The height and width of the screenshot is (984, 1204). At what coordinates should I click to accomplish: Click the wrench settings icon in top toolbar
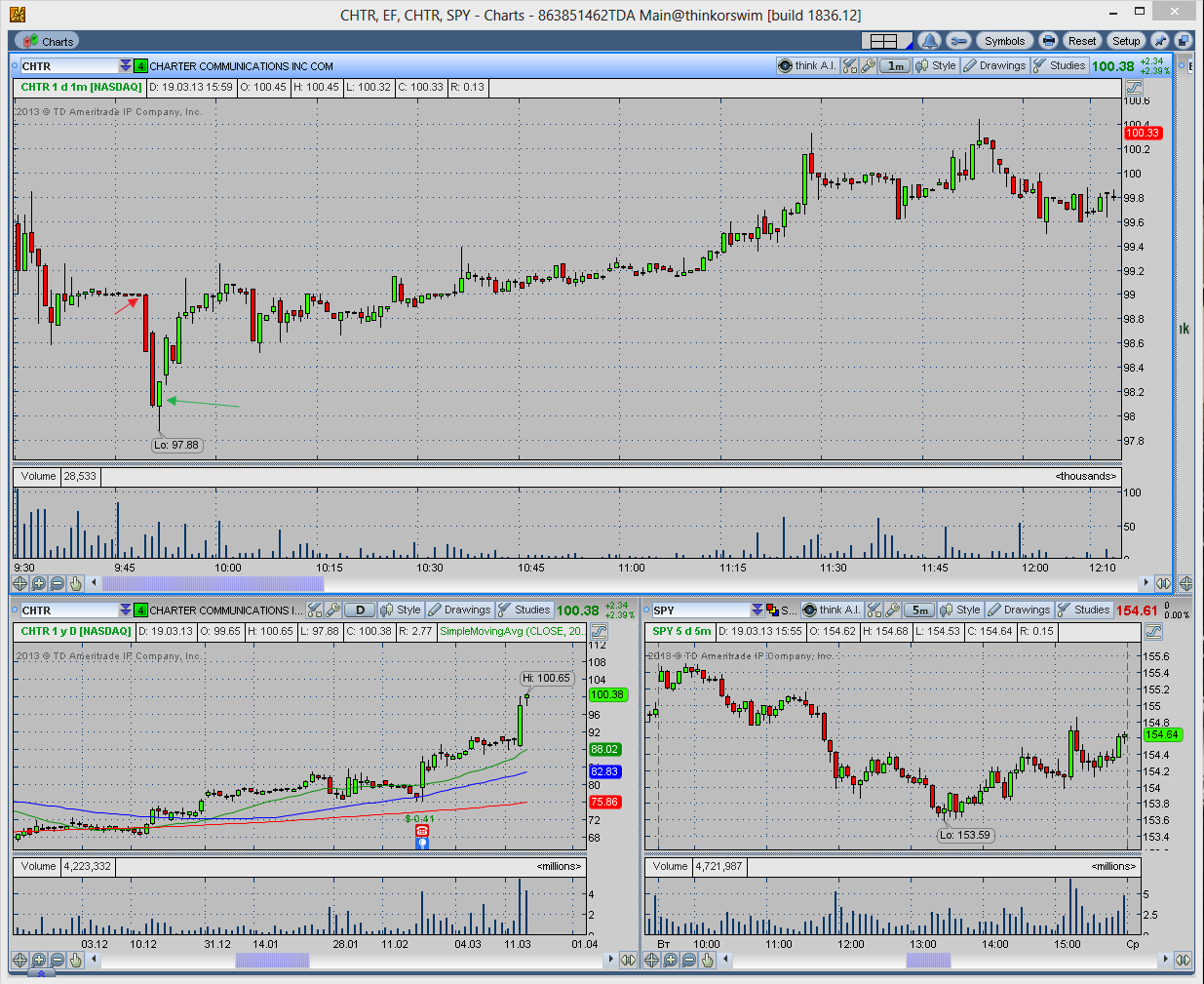958,41
